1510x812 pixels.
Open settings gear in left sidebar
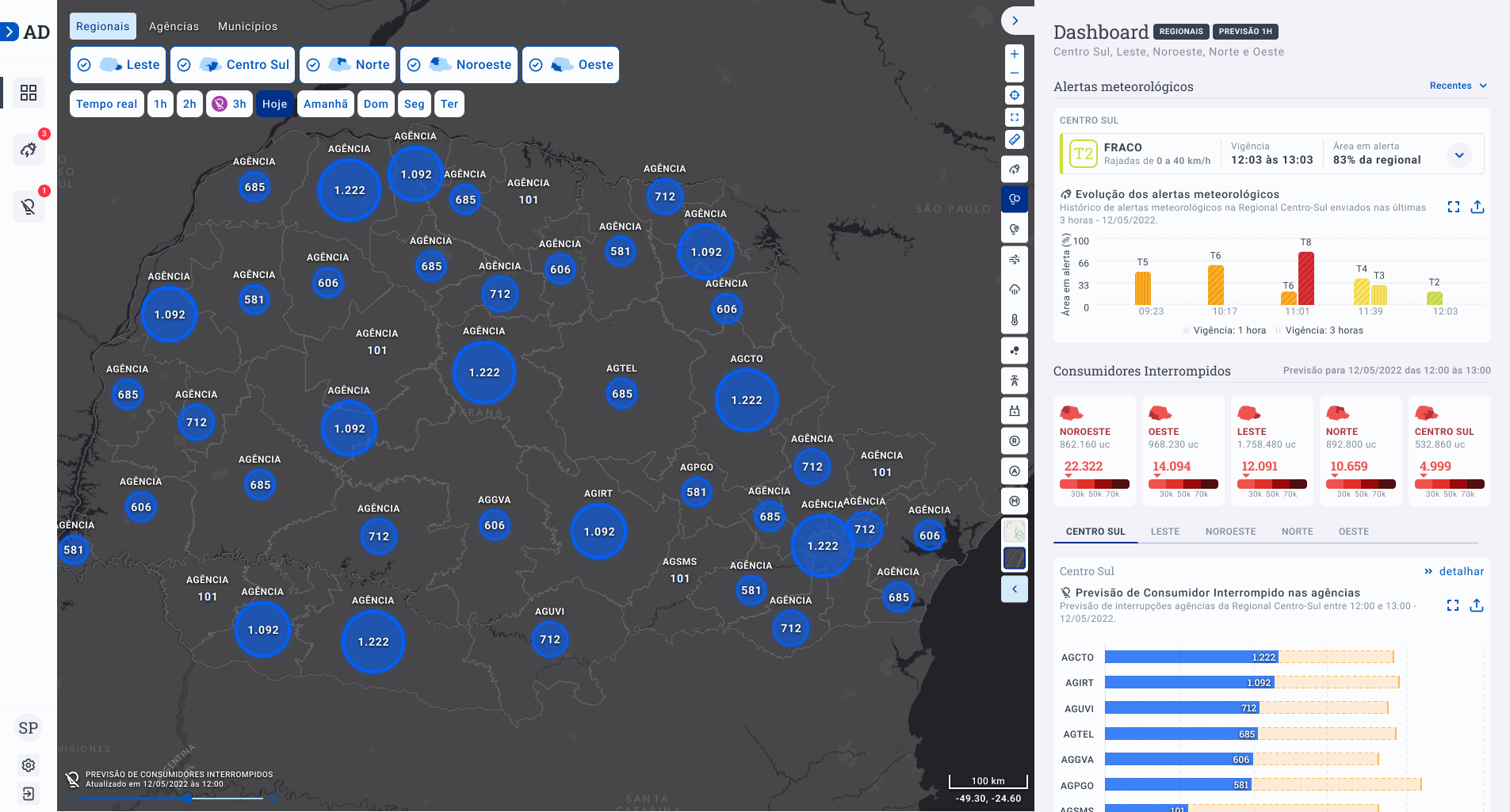coord(29,765)
